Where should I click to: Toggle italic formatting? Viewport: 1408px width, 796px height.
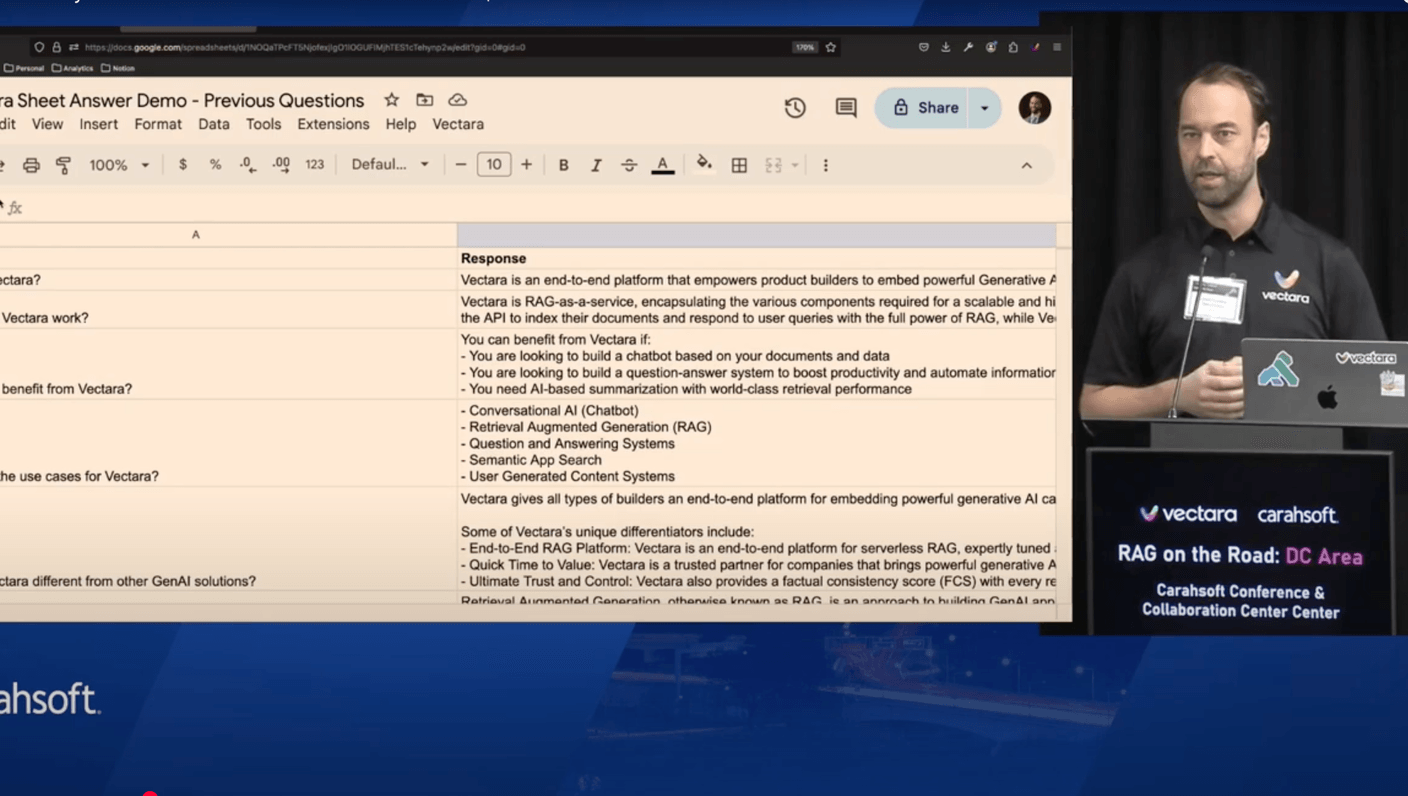tap(596, 165)
